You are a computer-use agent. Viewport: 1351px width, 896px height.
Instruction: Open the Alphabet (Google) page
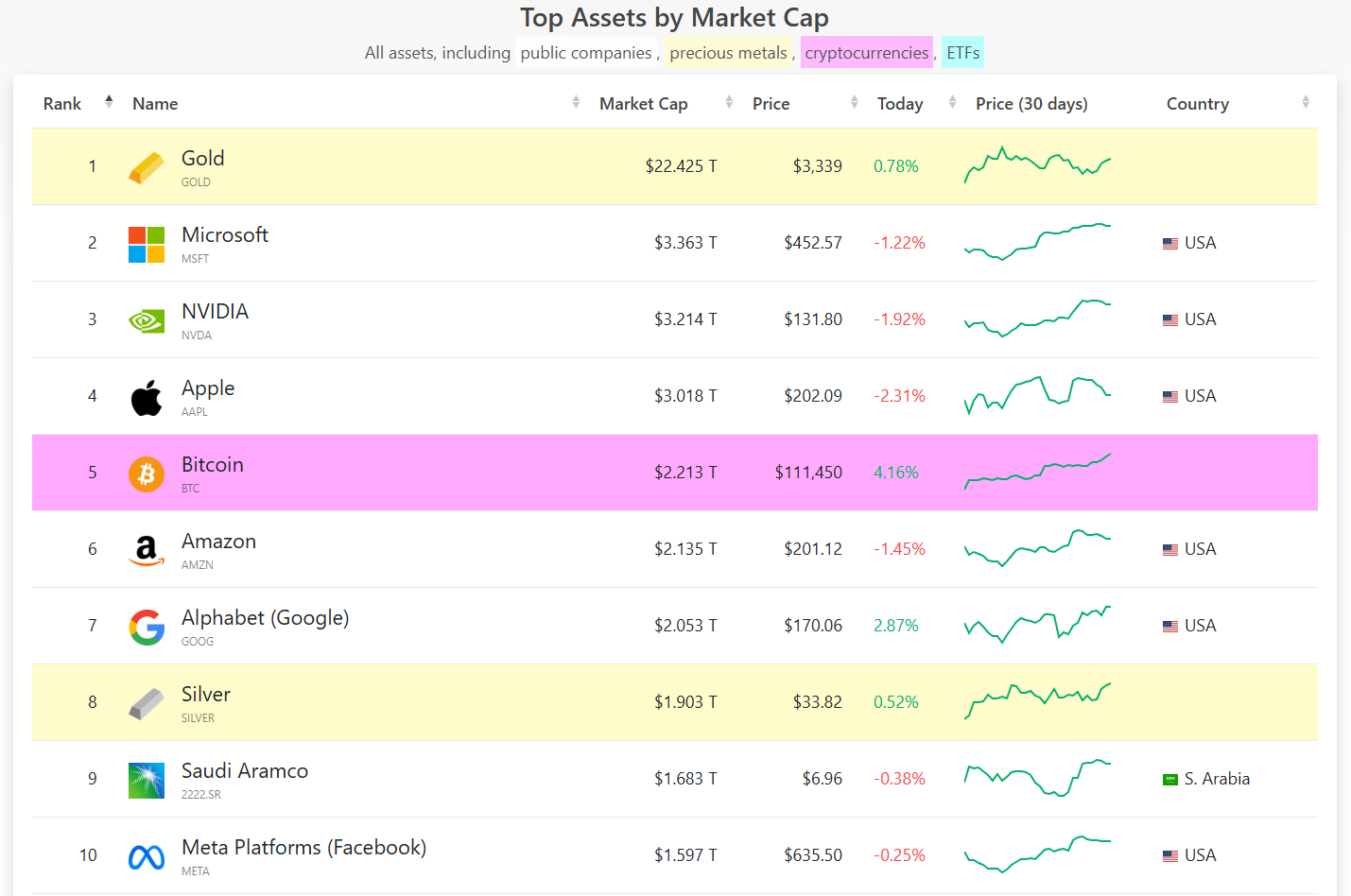[266, 618]
